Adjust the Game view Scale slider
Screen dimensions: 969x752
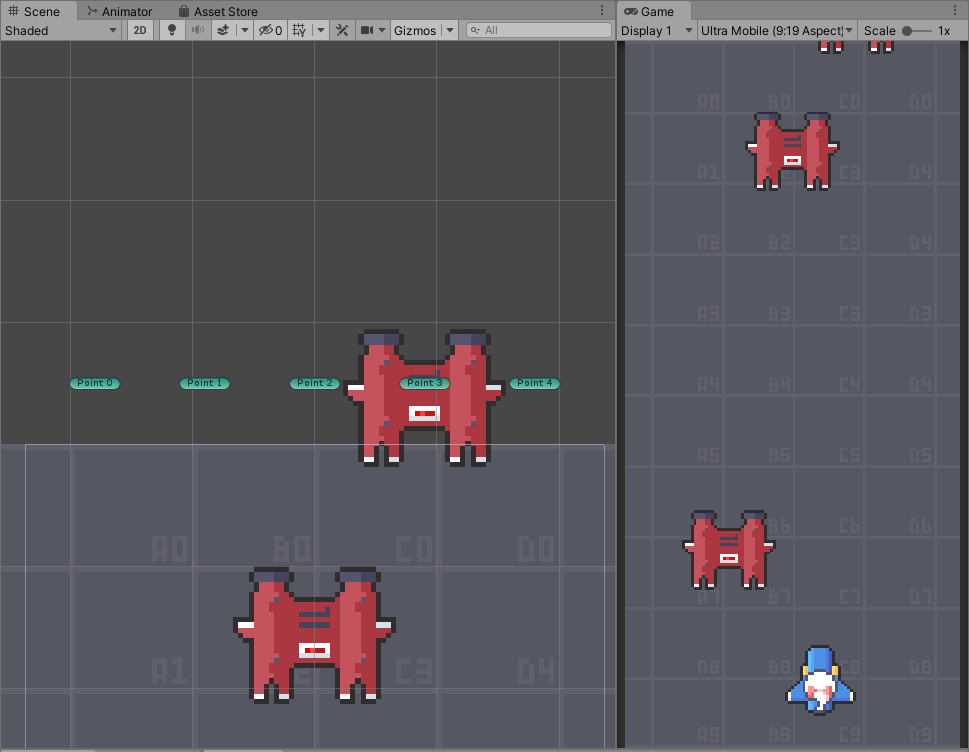tap(916, 30)
